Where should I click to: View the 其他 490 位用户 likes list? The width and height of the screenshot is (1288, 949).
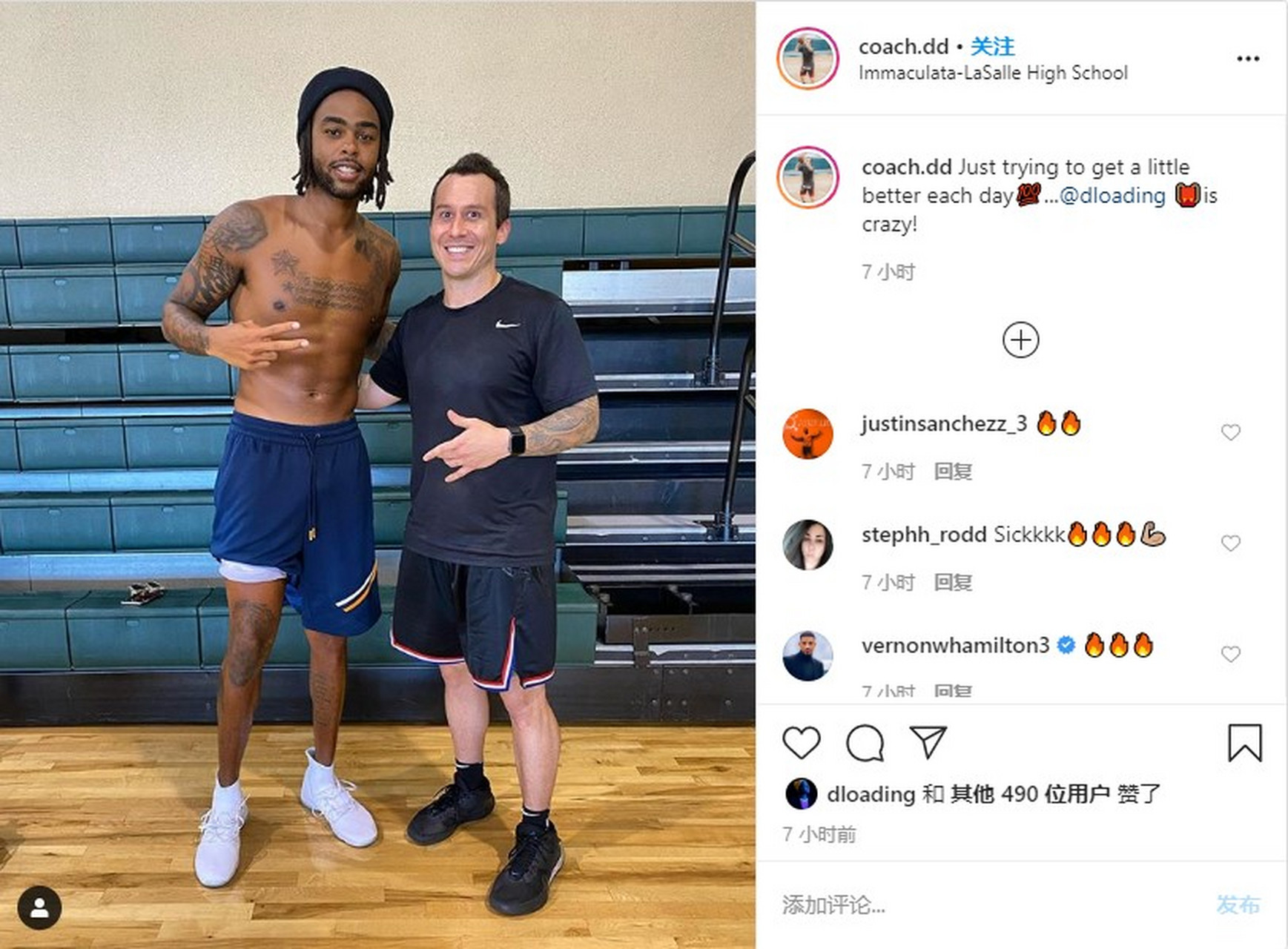pos(1030,794)
